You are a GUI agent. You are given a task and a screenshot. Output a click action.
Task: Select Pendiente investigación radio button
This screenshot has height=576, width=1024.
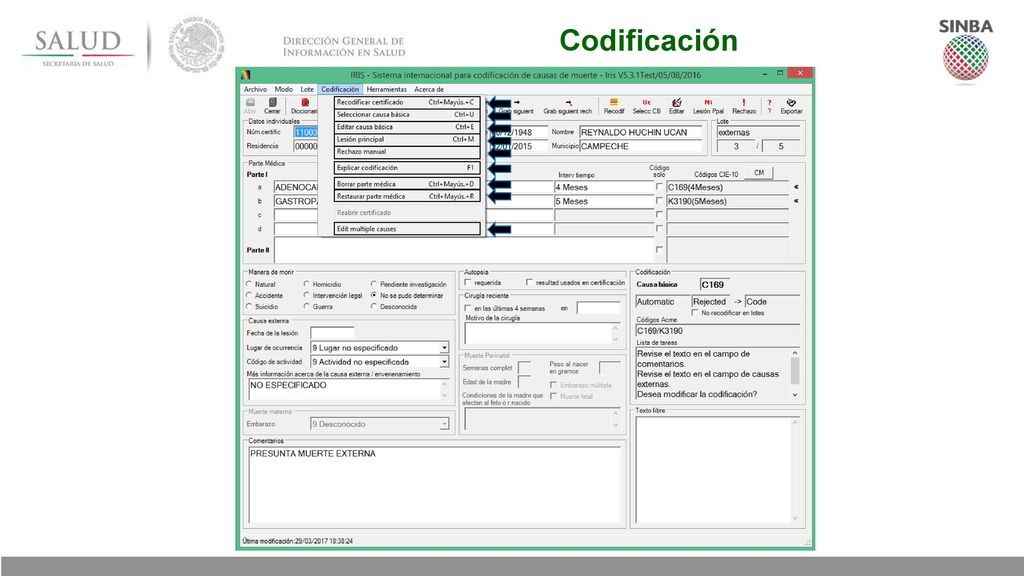click(x=374, y=284)
